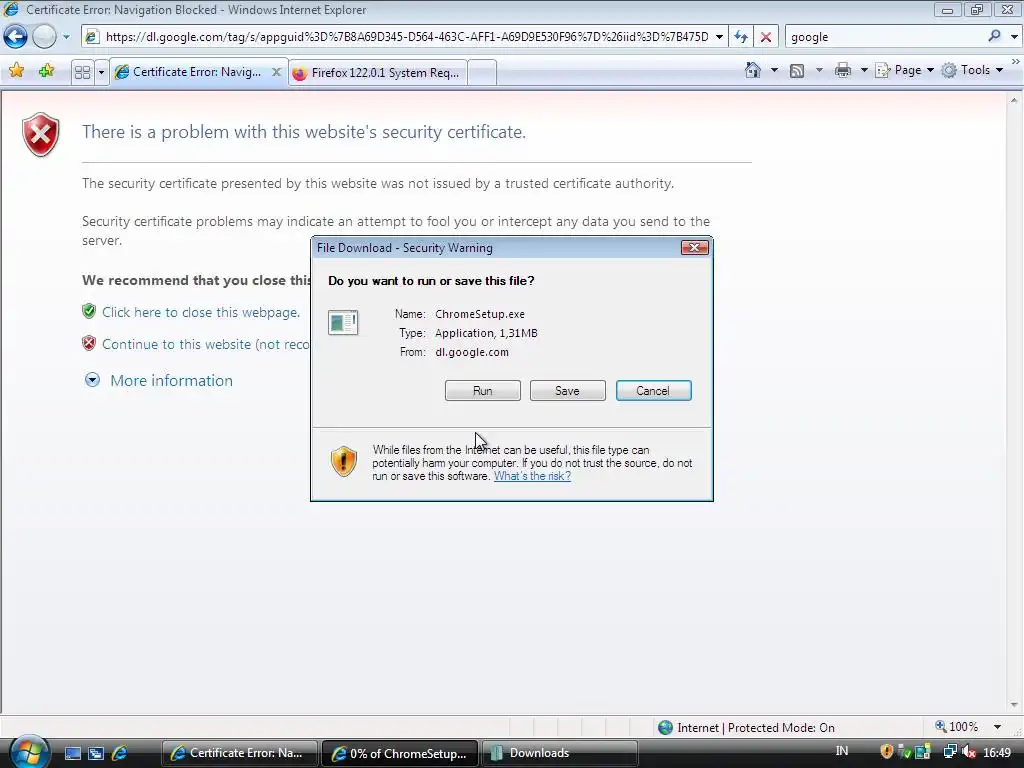Click 'Continue to this website' link
The image size is (1024, 768).
(x=205, y=344)
